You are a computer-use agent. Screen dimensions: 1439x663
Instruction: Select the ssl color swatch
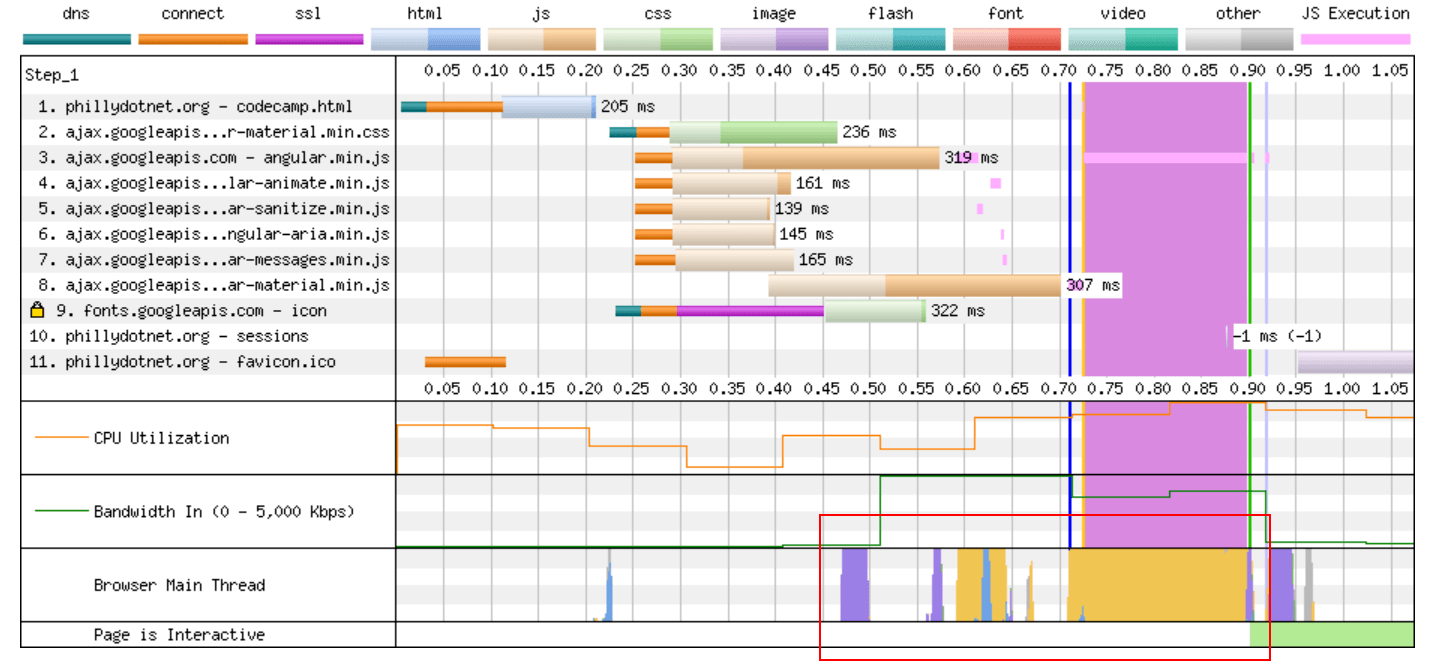coord(308,36)
